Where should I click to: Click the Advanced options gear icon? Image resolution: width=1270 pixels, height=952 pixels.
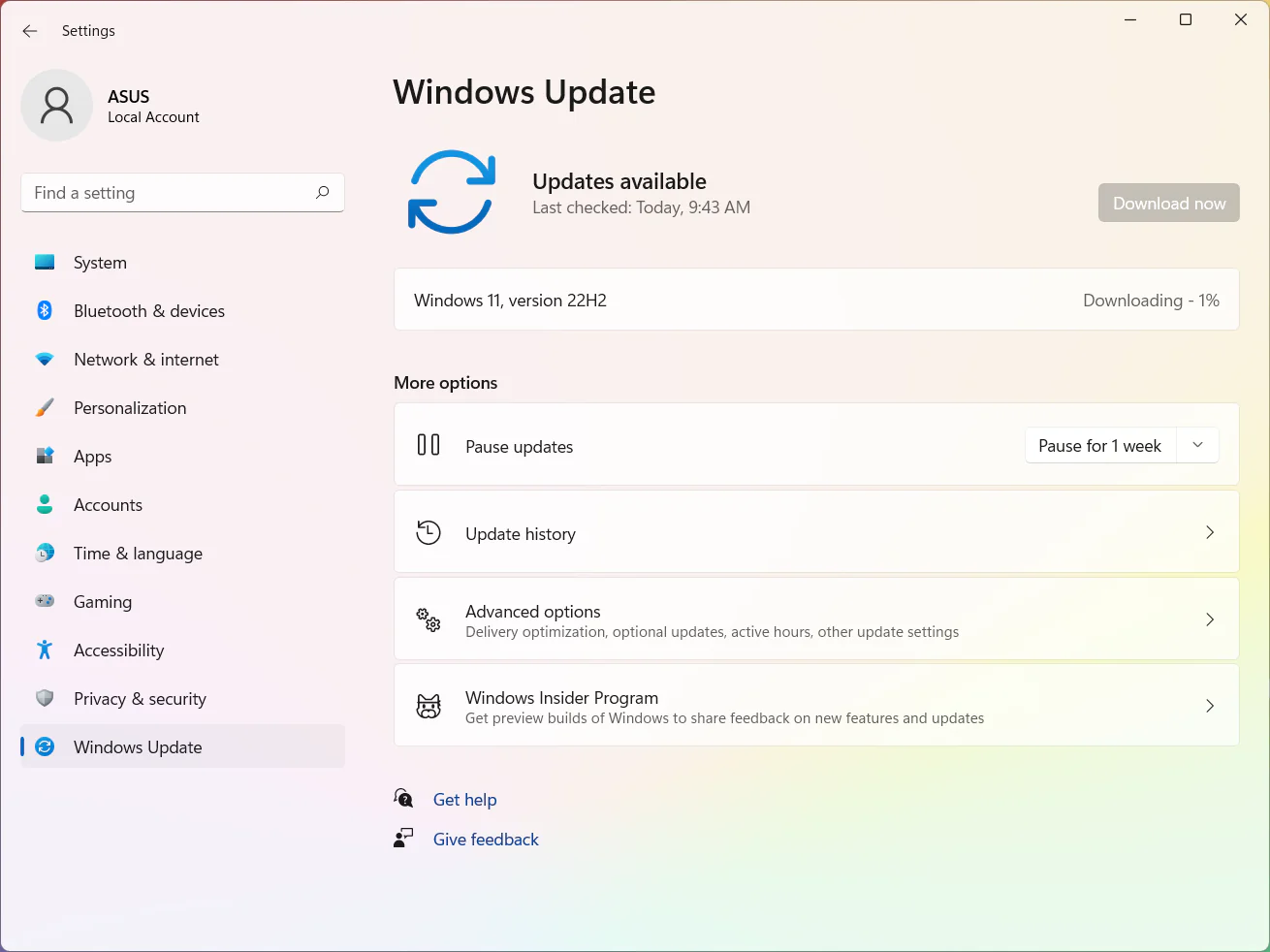428,619
